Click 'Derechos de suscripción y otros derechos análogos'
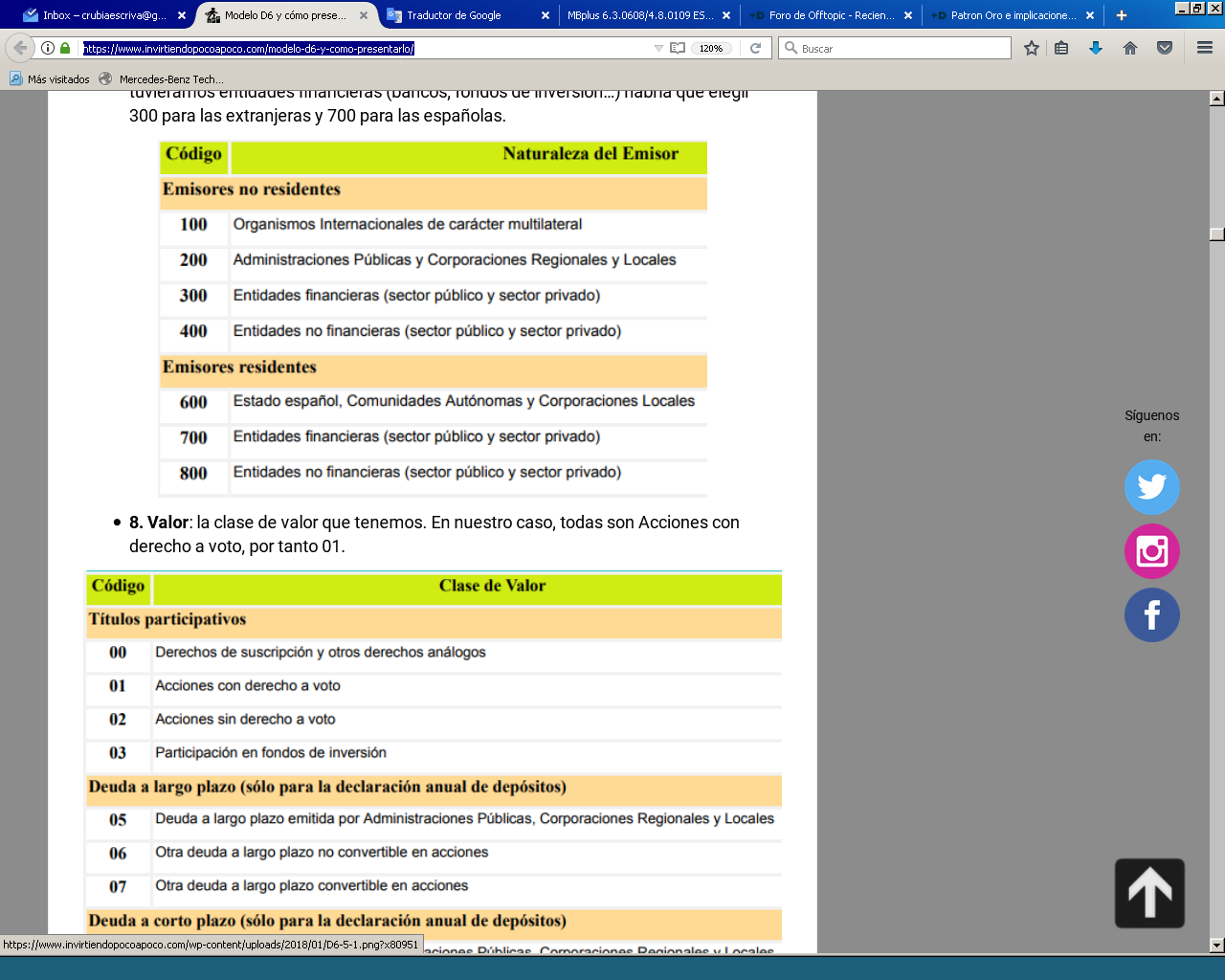The image size is (1225, 980). pyautogui.click(x=321, y=653)
